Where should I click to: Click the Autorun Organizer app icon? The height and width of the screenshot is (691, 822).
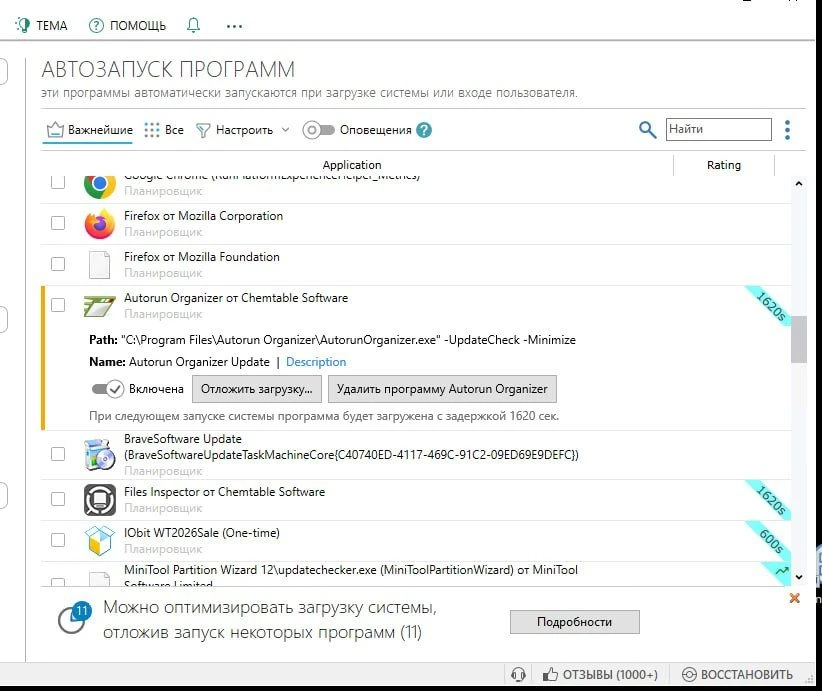[100, 306]
